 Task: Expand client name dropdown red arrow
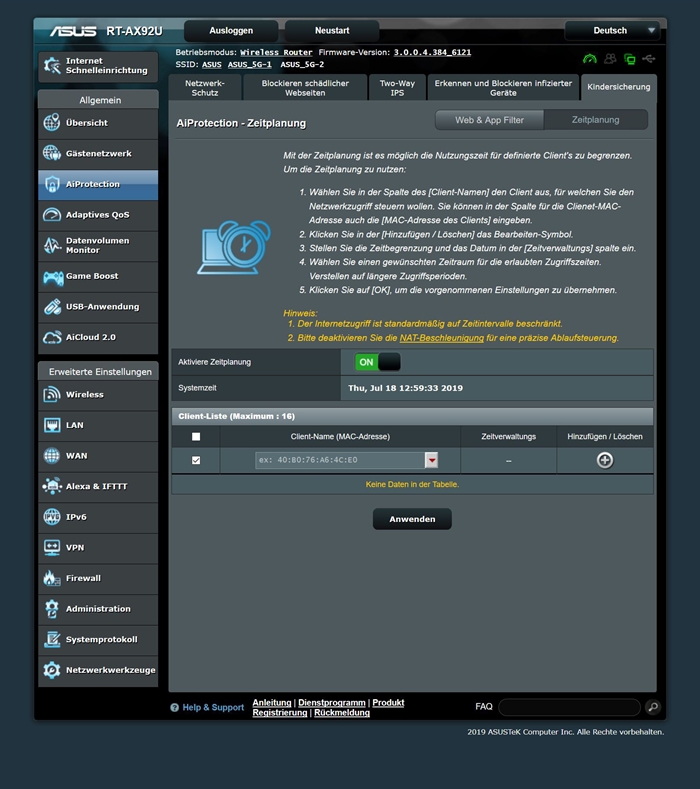coord(431,460)
